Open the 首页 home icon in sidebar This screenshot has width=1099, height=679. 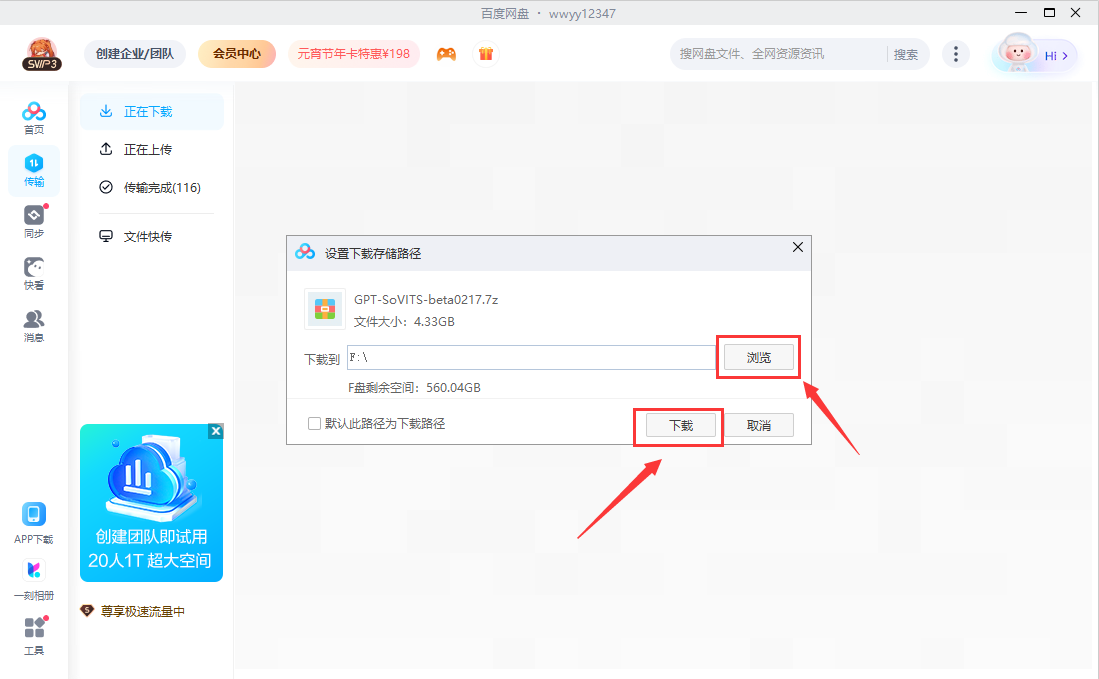[34, 118]
